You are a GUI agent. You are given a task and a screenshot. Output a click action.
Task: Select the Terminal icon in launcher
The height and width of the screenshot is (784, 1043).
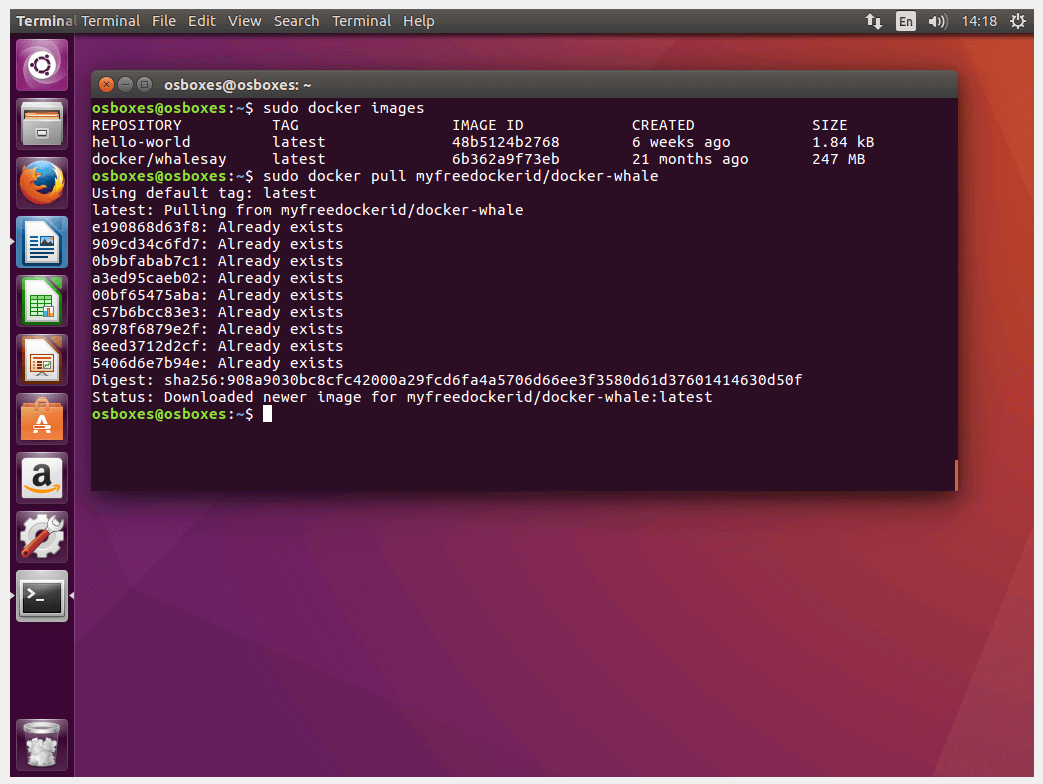coord(42,596)
